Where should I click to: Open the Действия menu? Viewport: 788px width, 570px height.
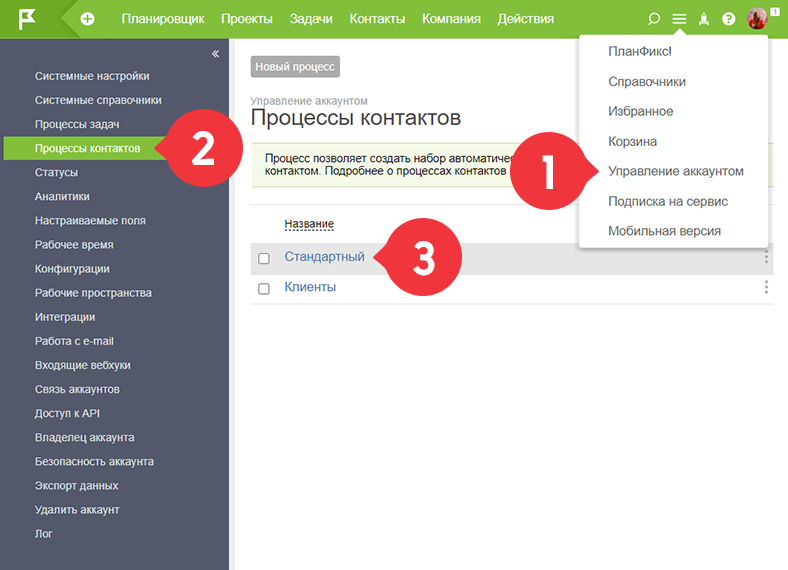point(526,19)
